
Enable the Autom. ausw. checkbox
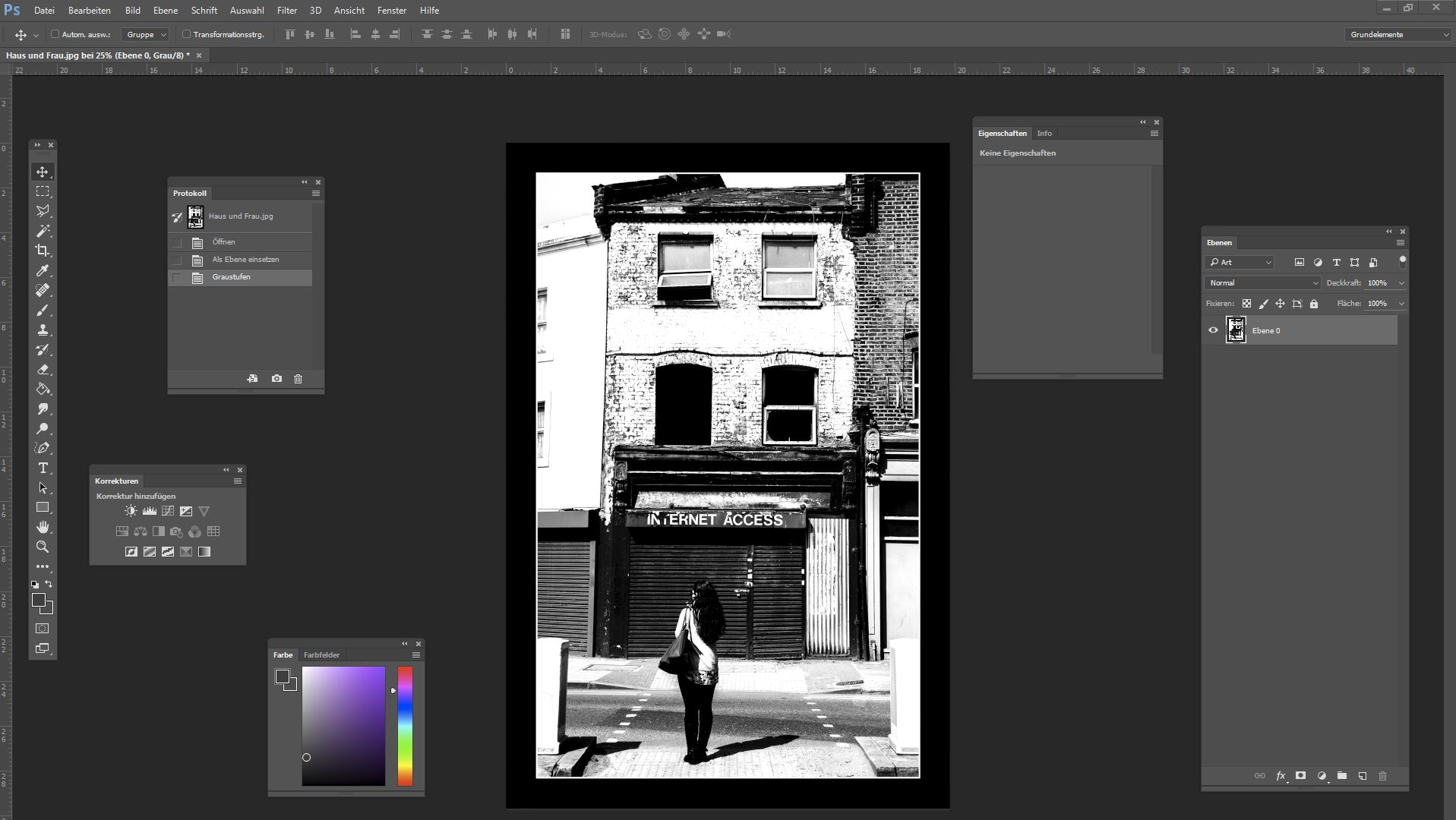(55, 34)
